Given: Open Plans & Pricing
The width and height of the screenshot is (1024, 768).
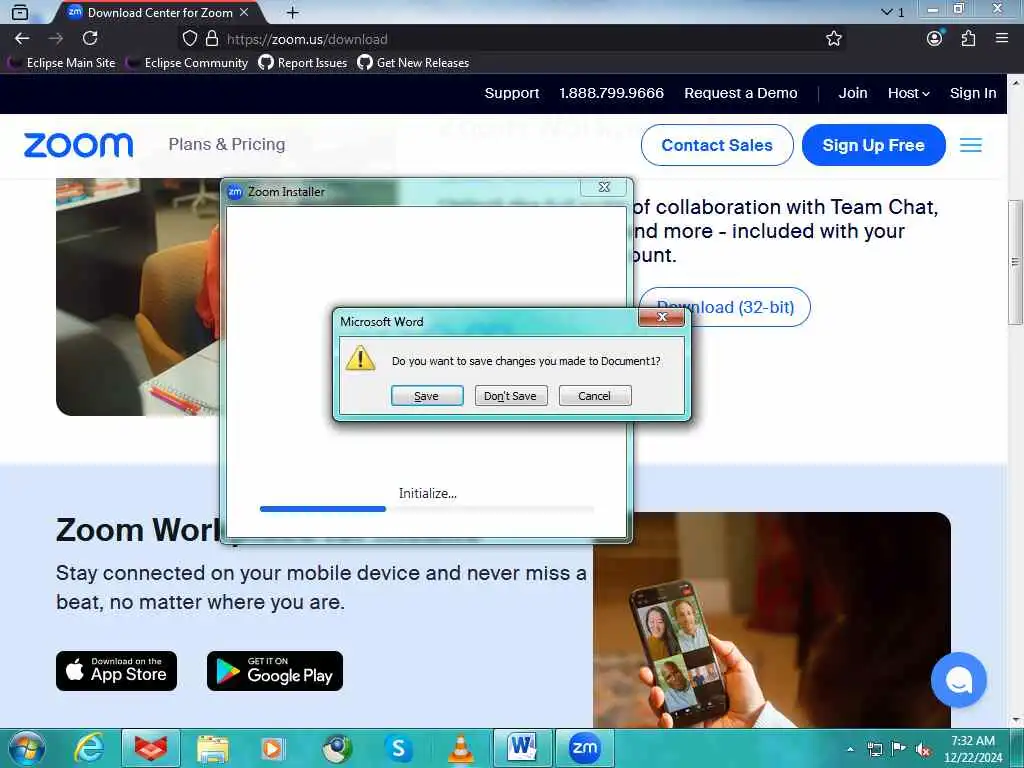Looking at the screenshot, I should point(227,144).
